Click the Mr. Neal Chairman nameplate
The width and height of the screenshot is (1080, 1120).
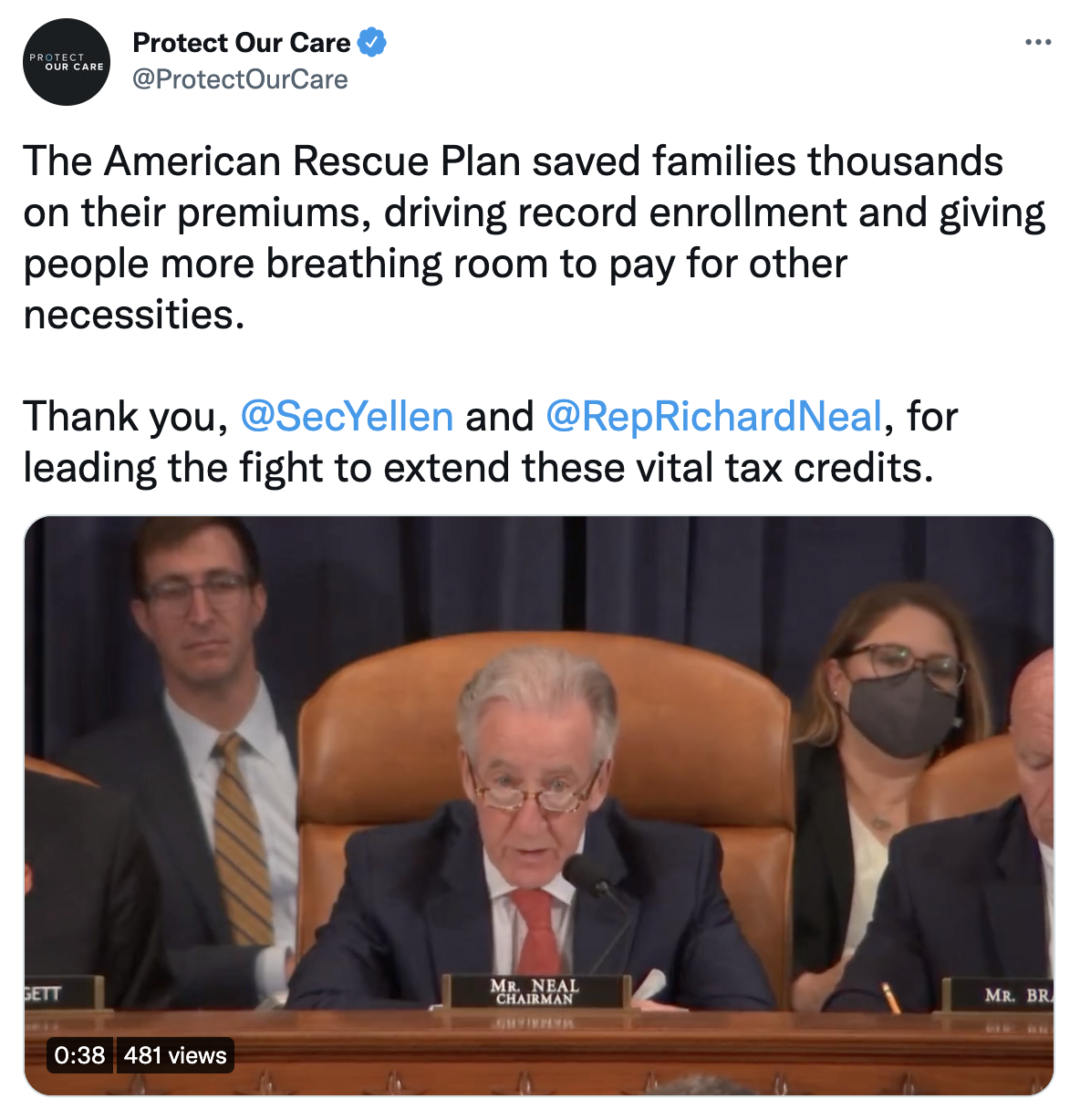pos(535,991)
